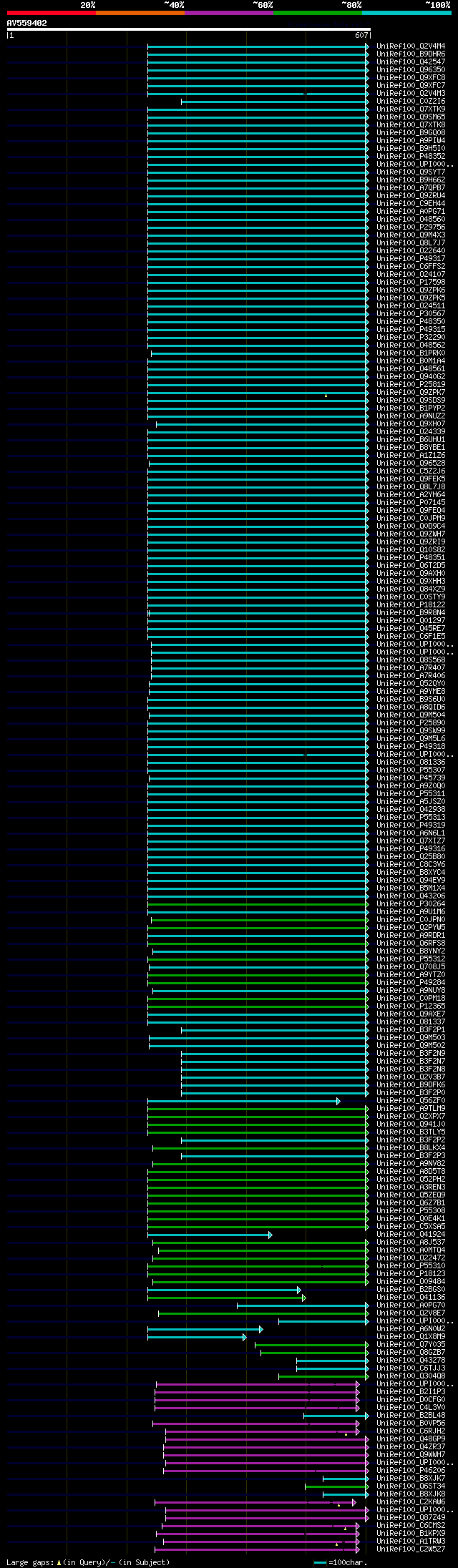Select label UniRef100_Q4ZR37
The image size is (458, 1568).
coord(411,1446)
